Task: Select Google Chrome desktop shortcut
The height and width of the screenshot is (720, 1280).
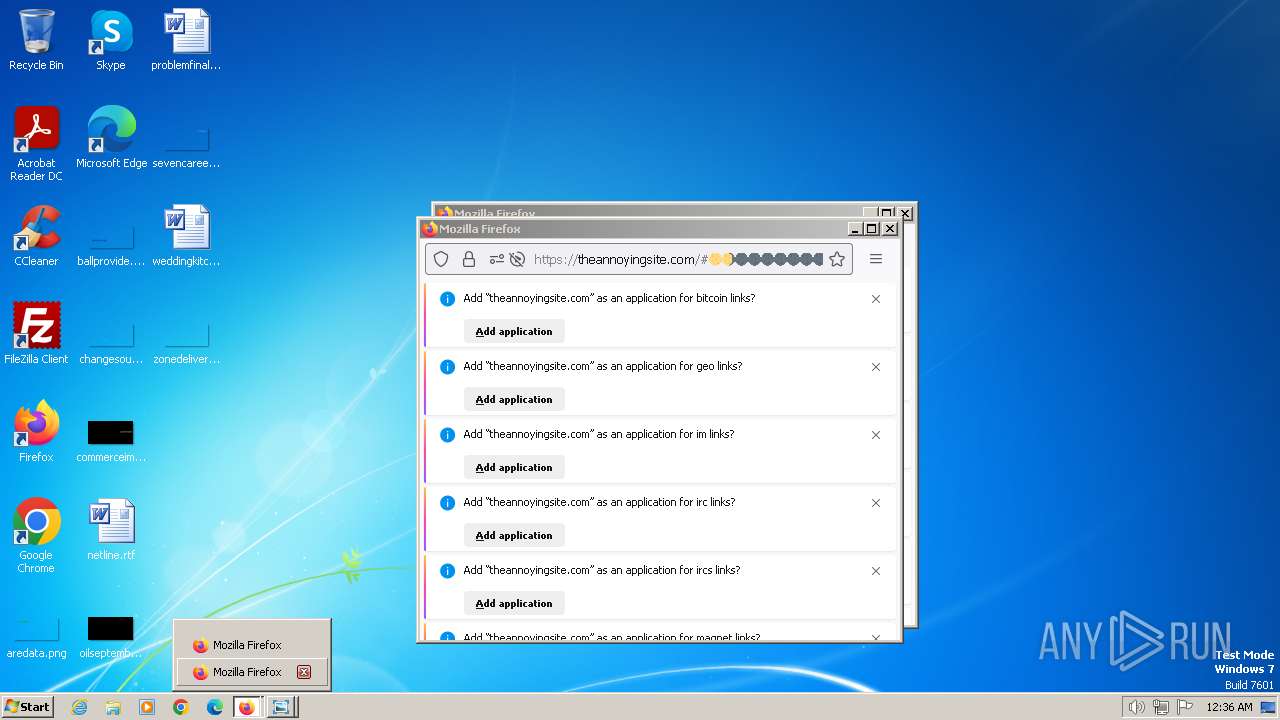Action: pyautogui.click(x=36, y=536)
